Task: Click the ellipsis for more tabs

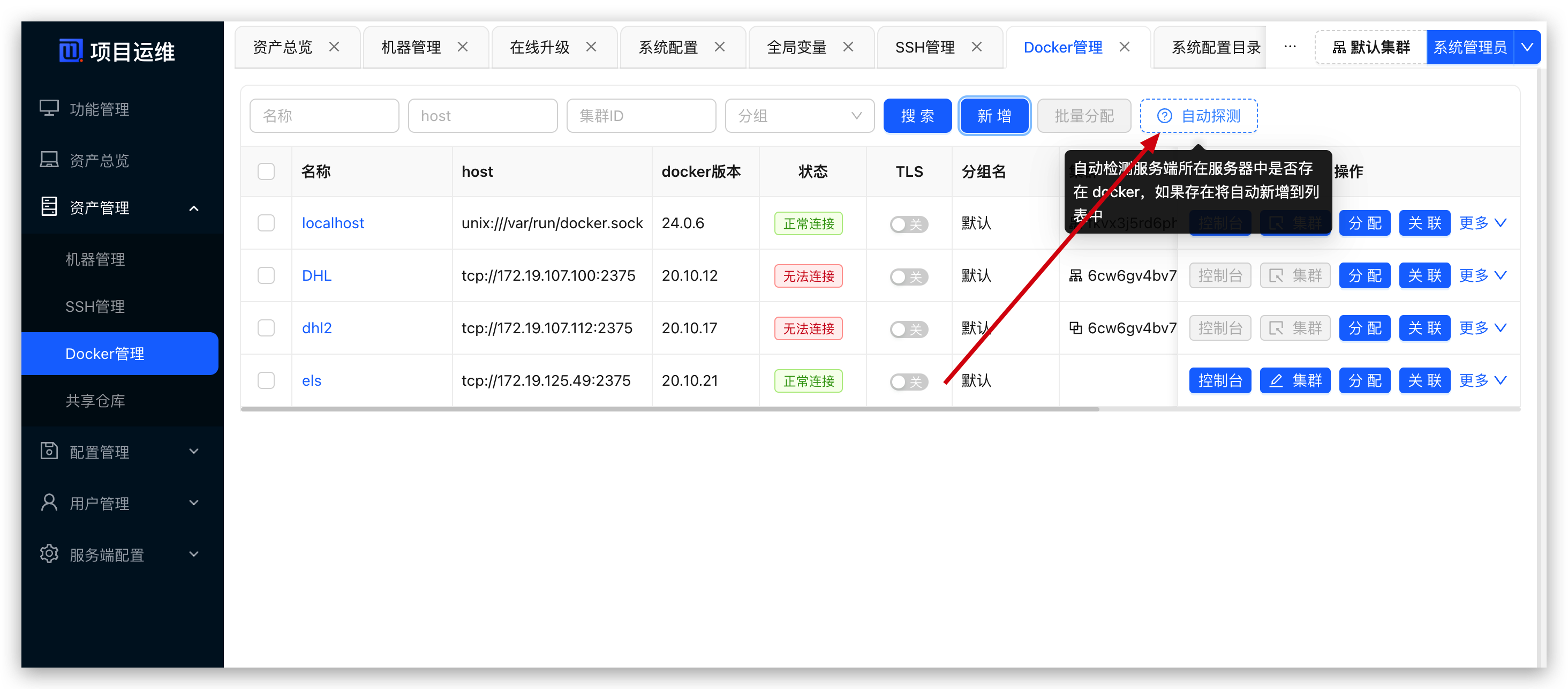Action: pos(1289,47)
